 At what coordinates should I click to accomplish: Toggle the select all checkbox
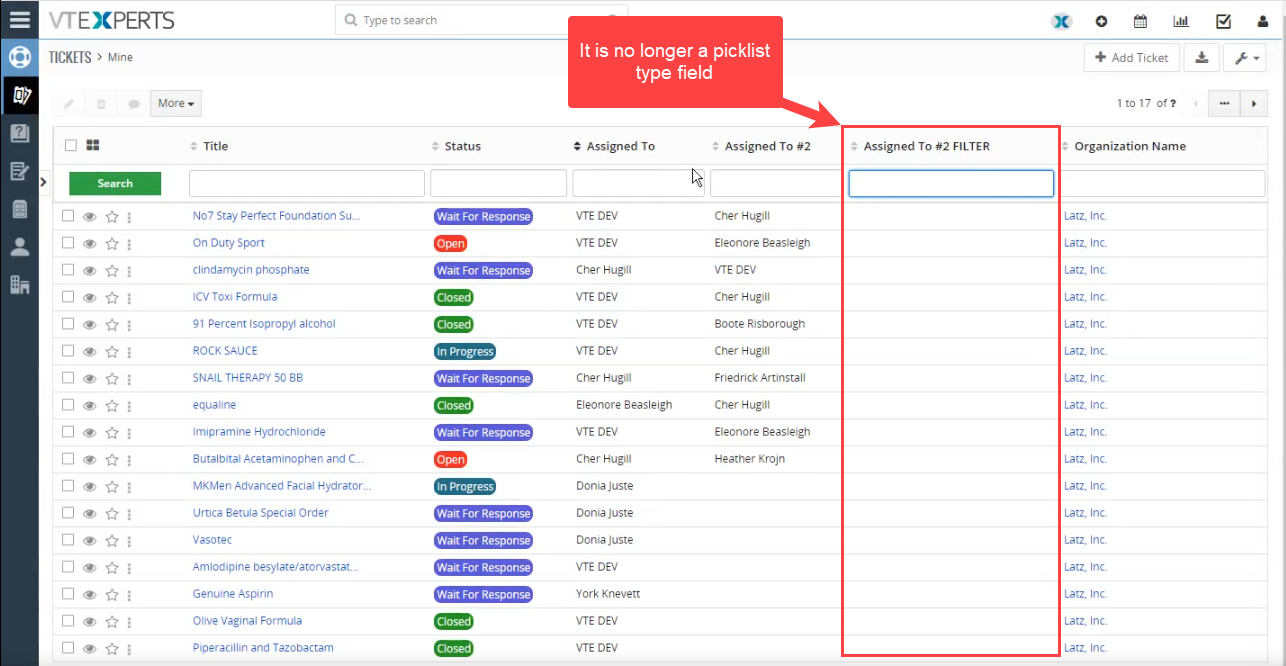point(70,145)
